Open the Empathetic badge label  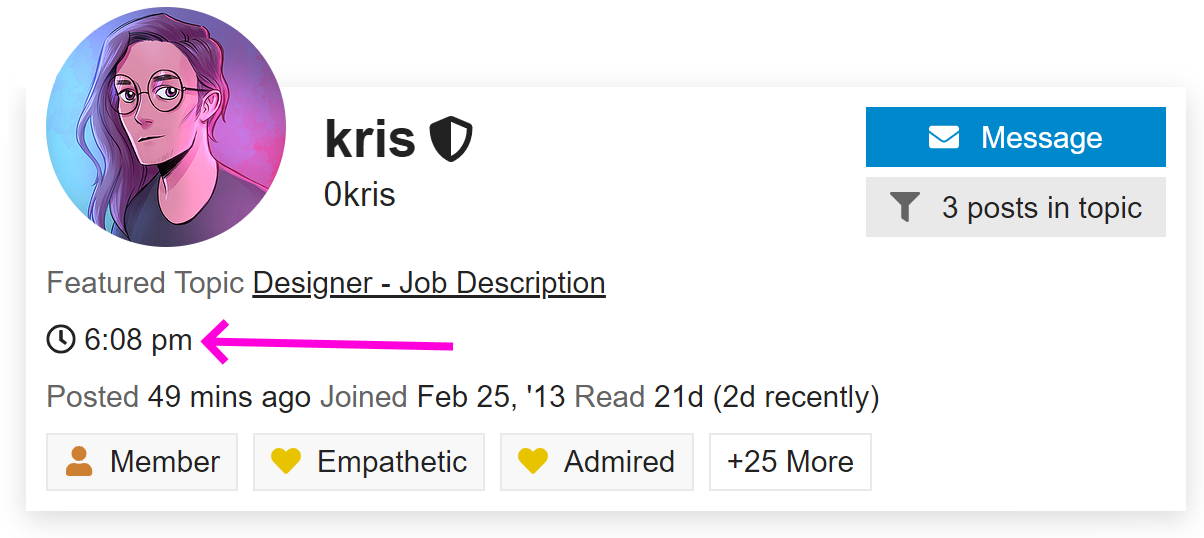click(x=369, y=462)
